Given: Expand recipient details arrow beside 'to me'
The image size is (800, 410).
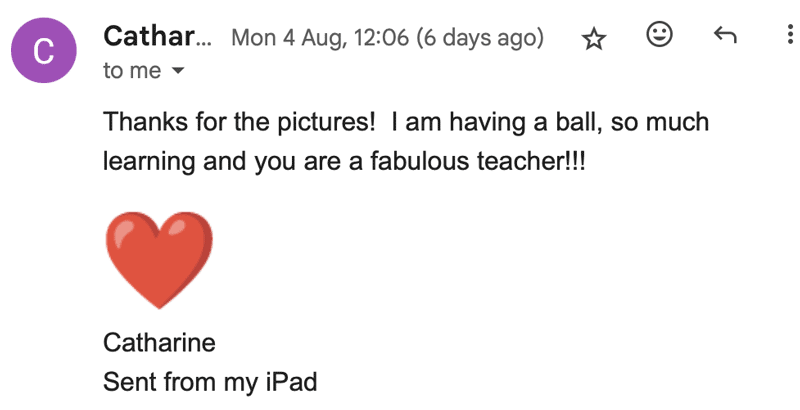Looking at the screenshot, I should (180, 71).
